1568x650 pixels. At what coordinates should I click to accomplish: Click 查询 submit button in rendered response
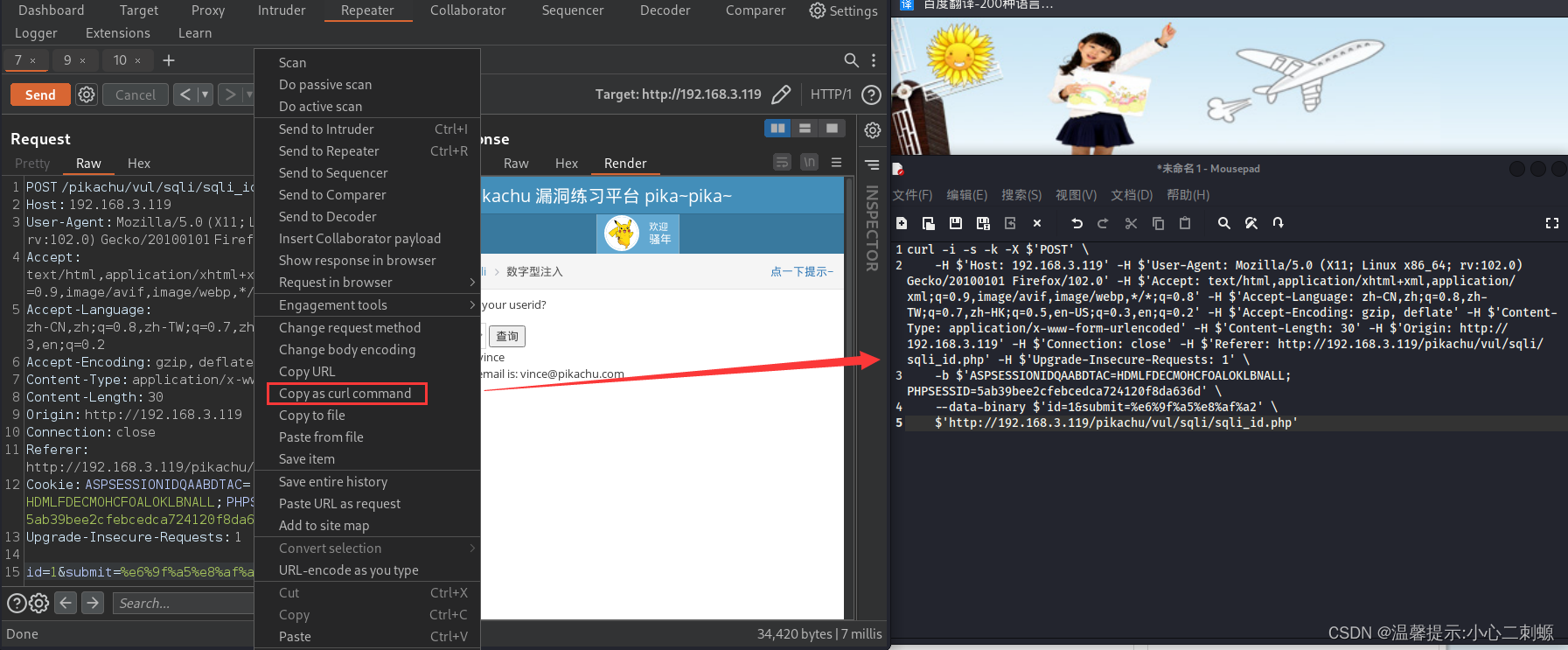507,336
